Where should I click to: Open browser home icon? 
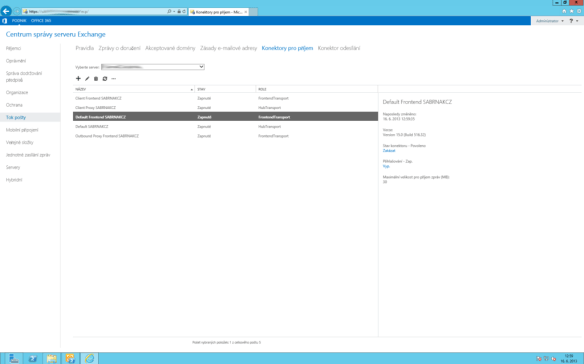click(x=564, y=11)
